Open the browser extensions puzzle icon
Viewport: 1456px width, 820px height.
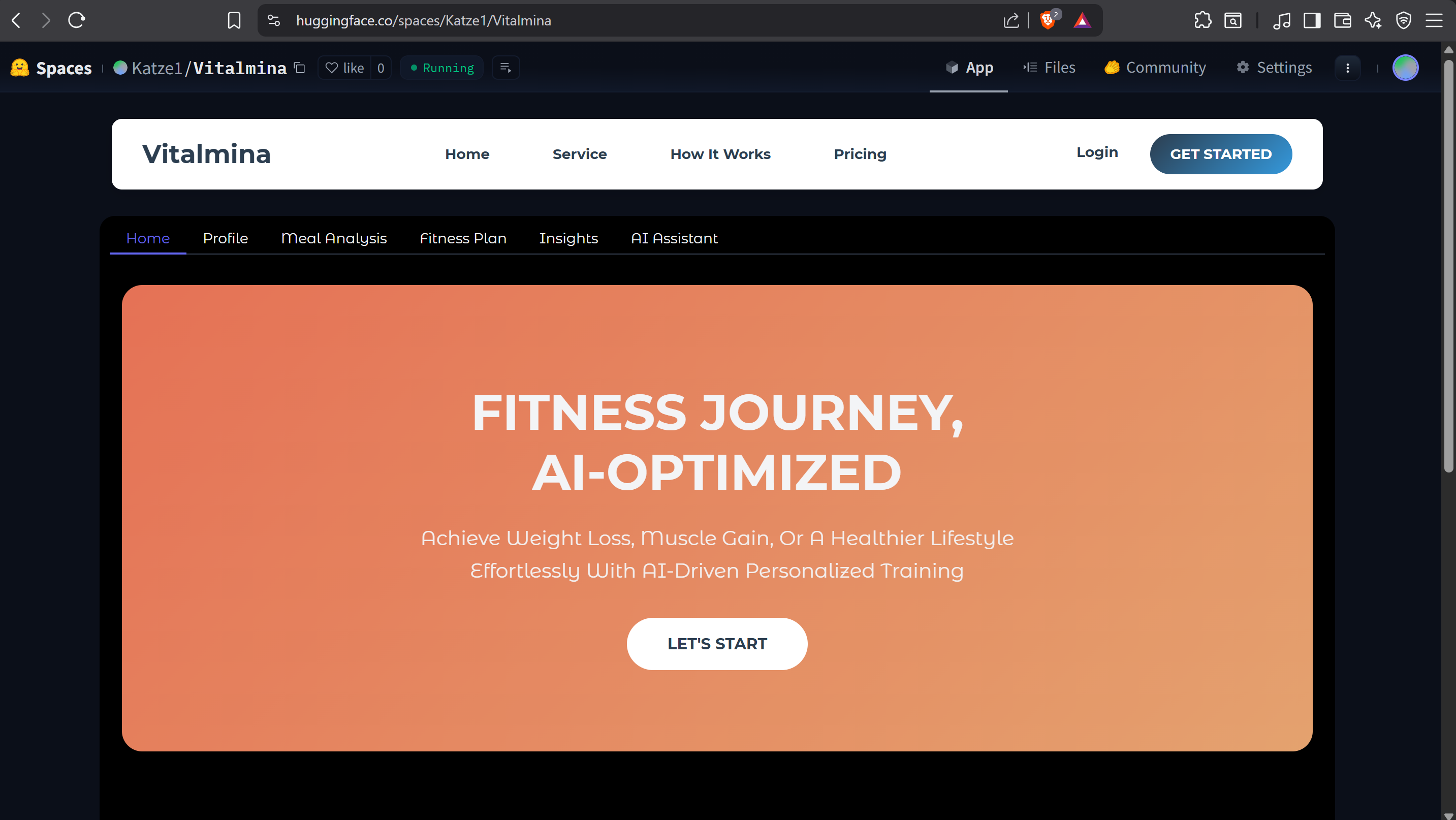[1202, 20]
